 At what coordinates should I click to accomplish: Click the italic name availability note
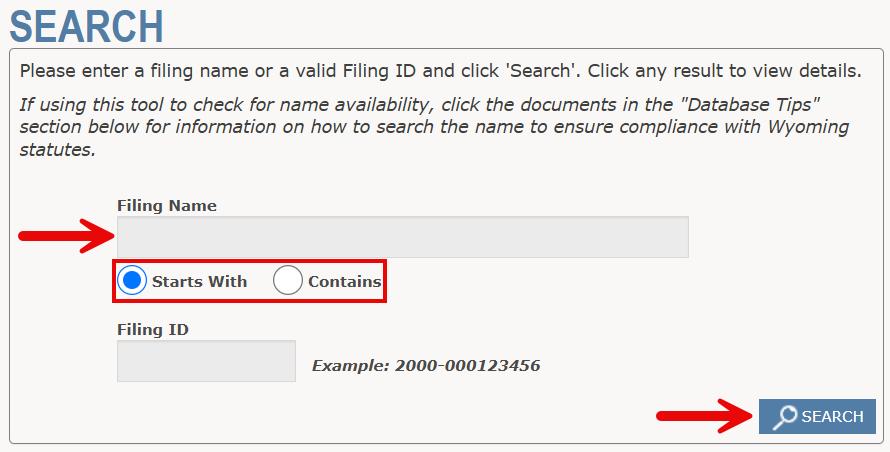434,127
